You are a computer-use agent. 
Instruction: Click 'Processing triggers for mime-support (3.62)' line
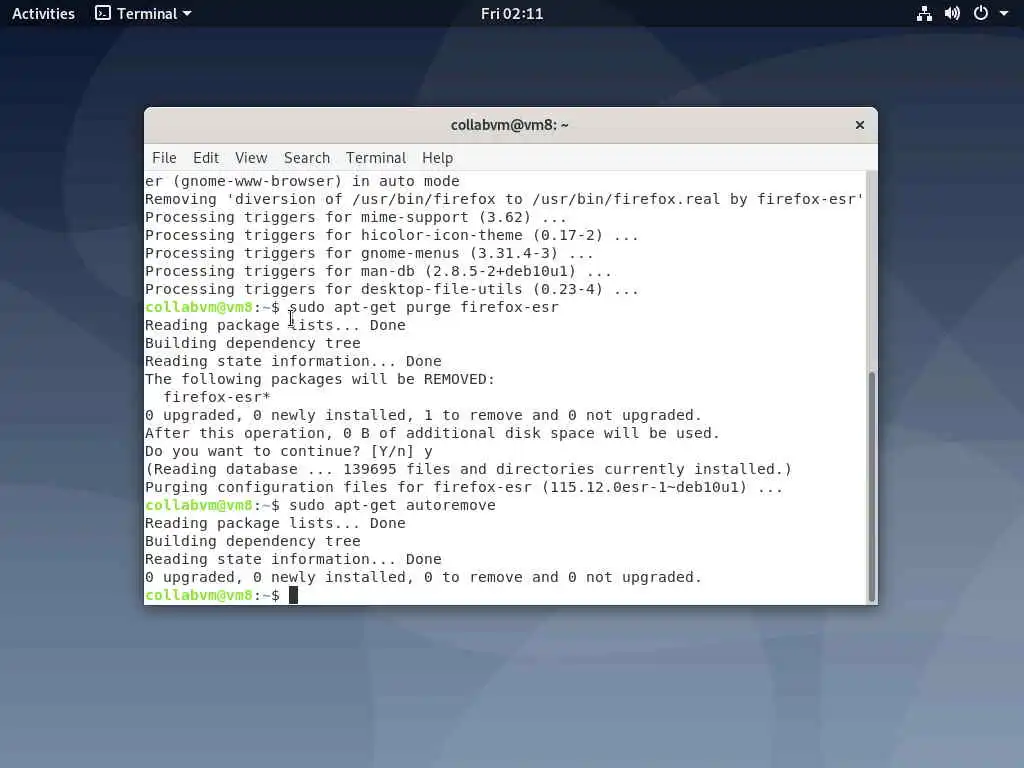point(356,217)
